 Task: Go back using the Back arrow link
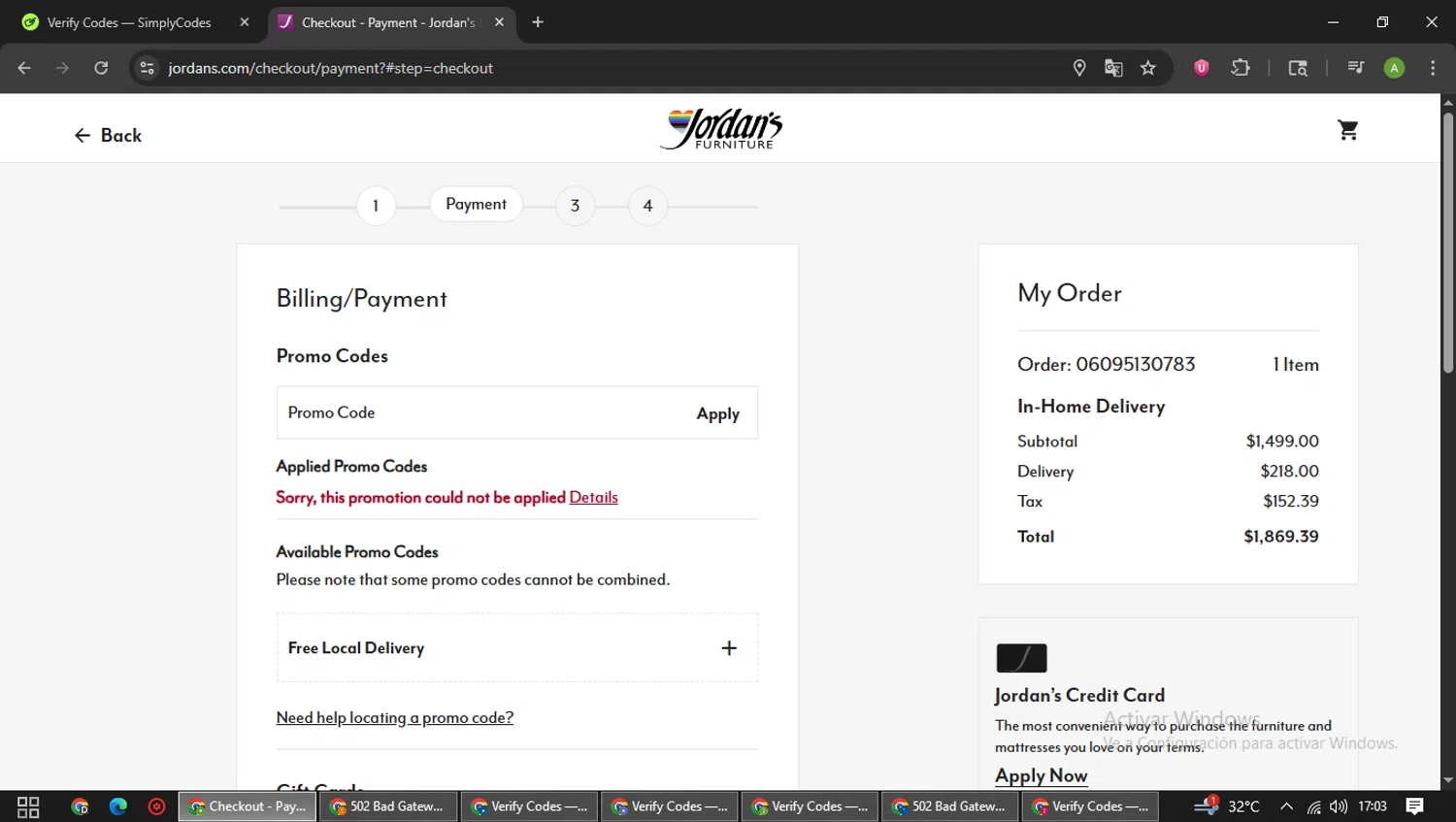(x=108, y=136)
